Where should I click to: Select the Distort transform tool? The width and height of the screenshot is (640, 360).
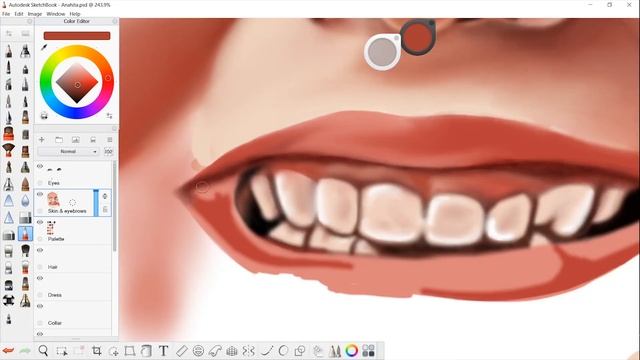130,351
